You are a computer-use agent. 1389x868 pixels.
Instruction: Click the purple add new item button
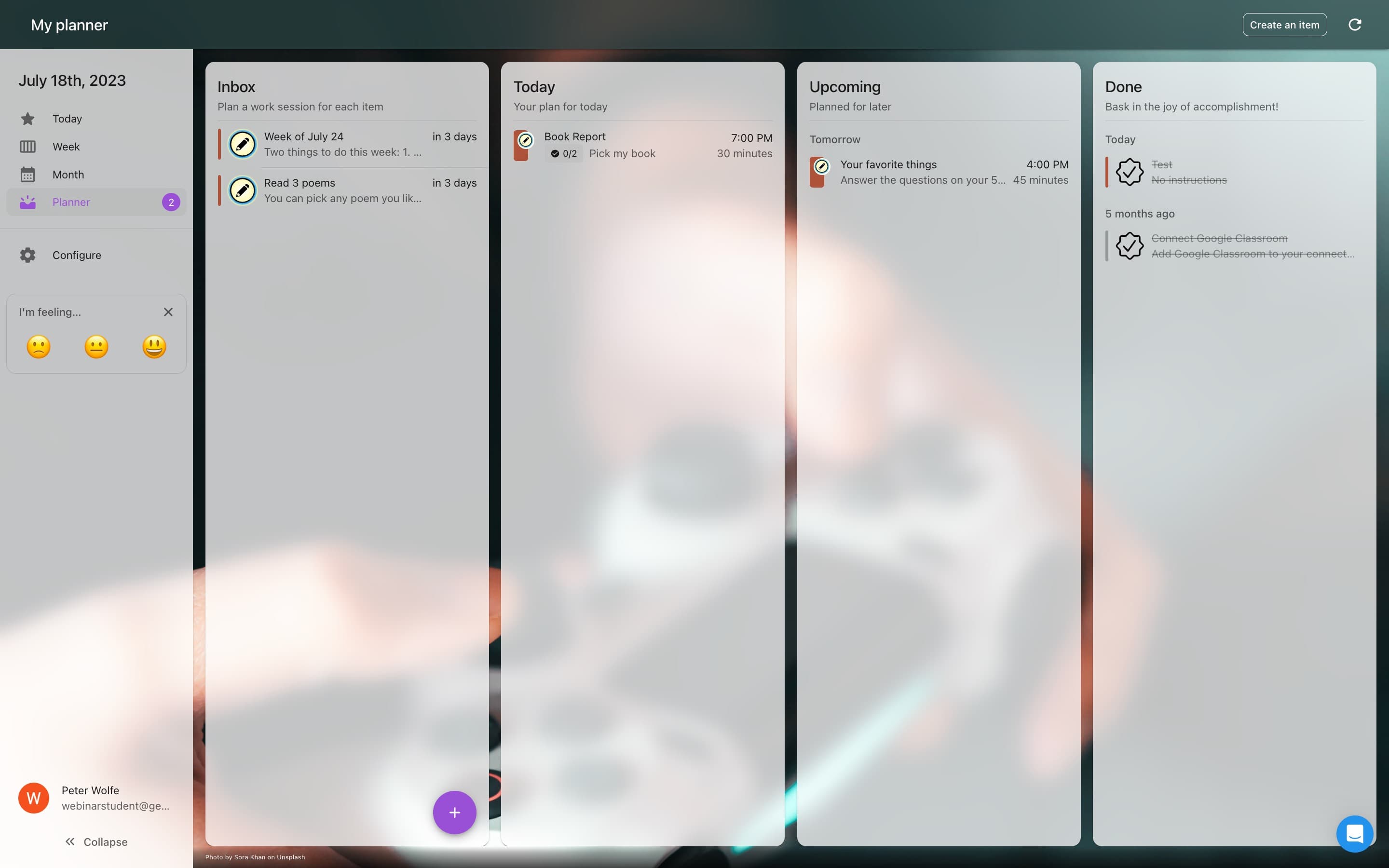coord(454,811)
